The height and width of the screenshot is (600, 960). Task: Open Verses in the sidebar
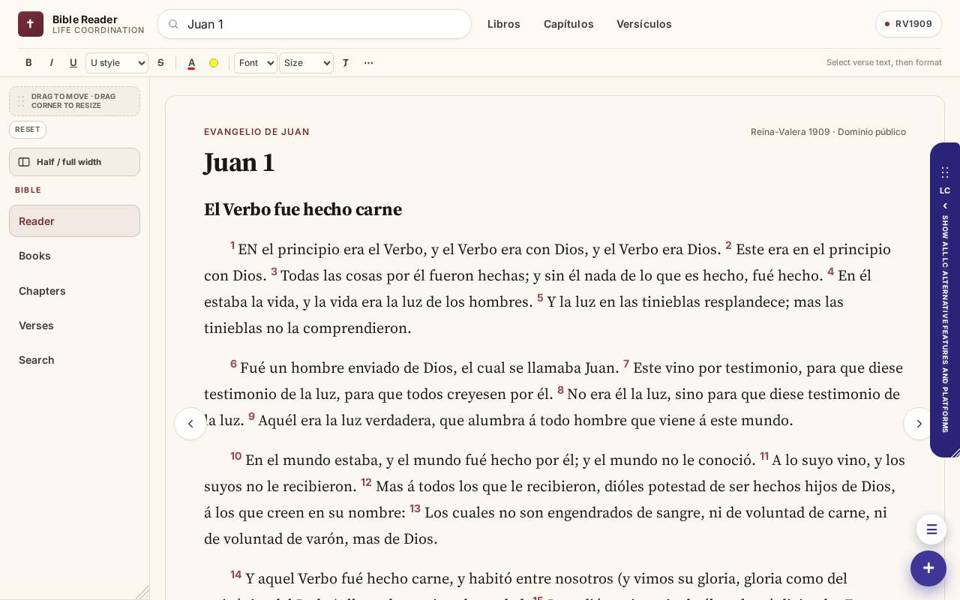point(75,326)
